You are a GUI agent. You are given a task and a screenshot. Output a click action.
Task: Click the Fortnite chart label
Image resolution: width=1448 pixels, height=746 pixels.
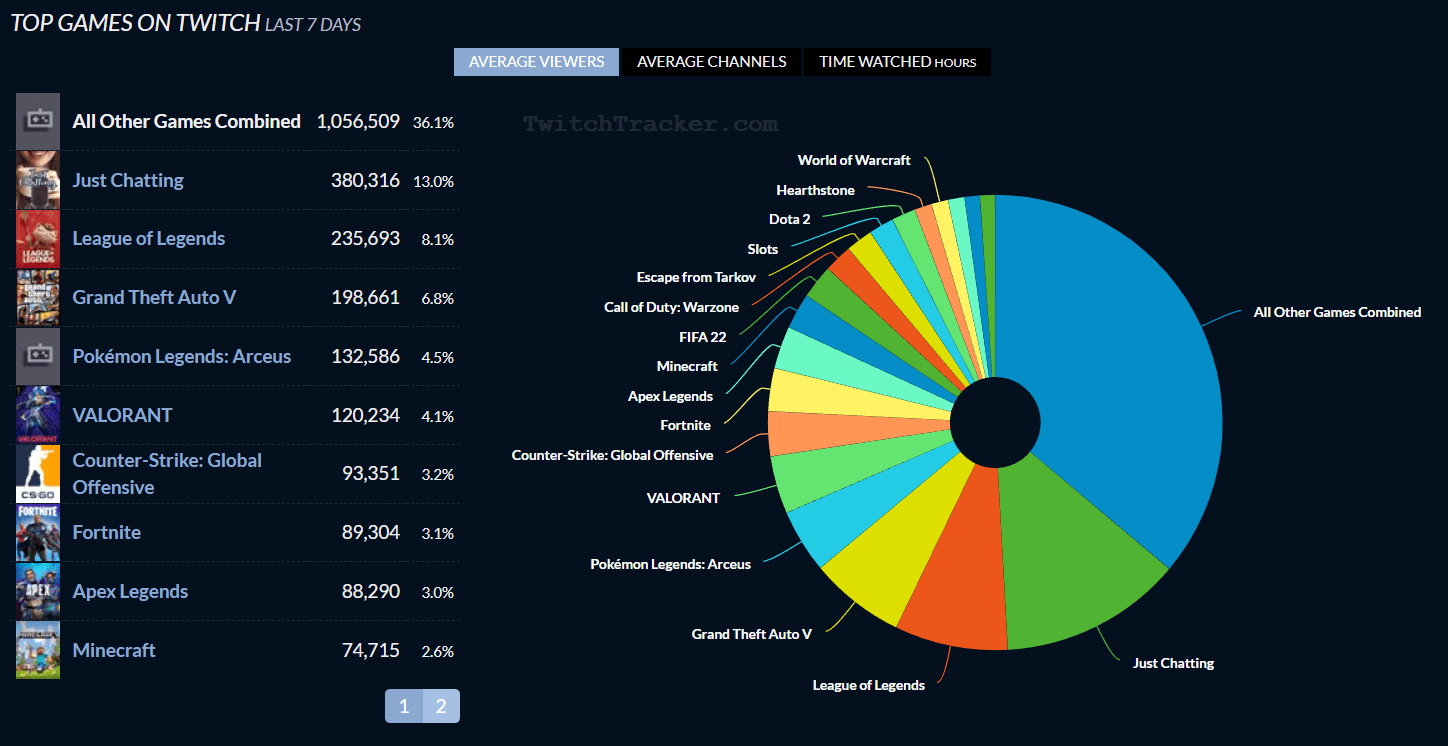tap(685, 425)
